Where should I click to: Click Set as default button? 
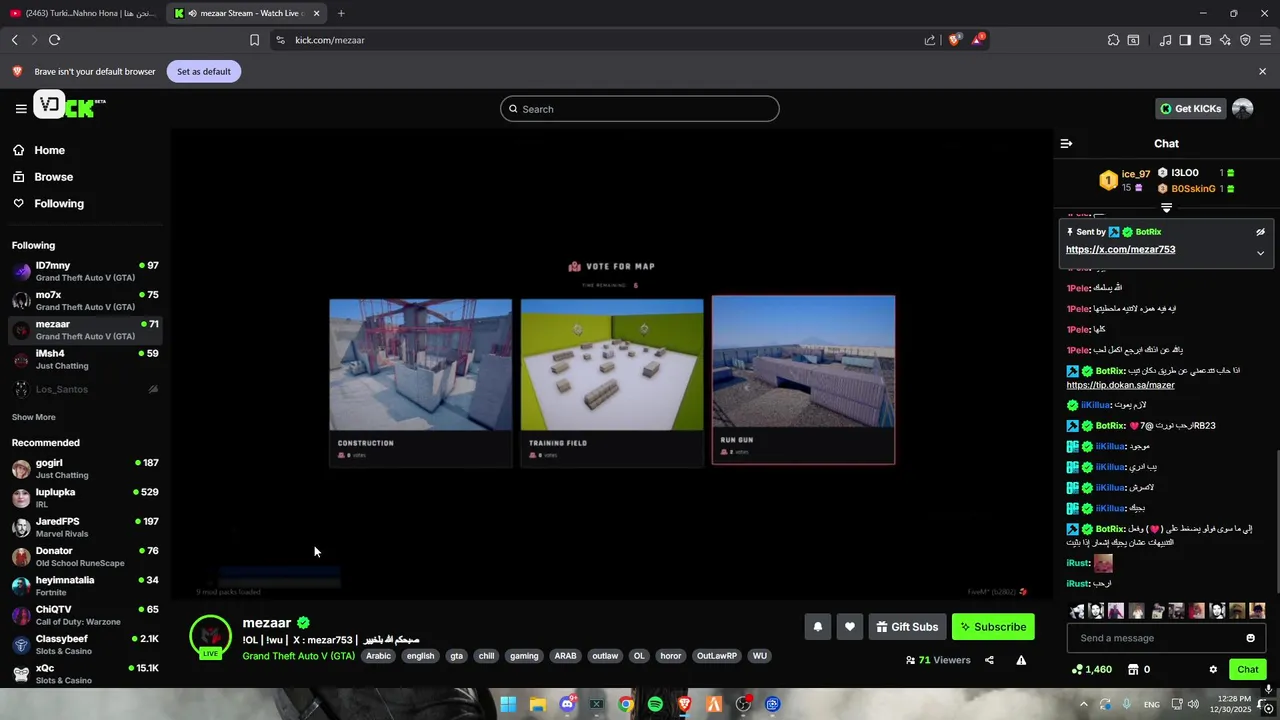coord(204,71)
